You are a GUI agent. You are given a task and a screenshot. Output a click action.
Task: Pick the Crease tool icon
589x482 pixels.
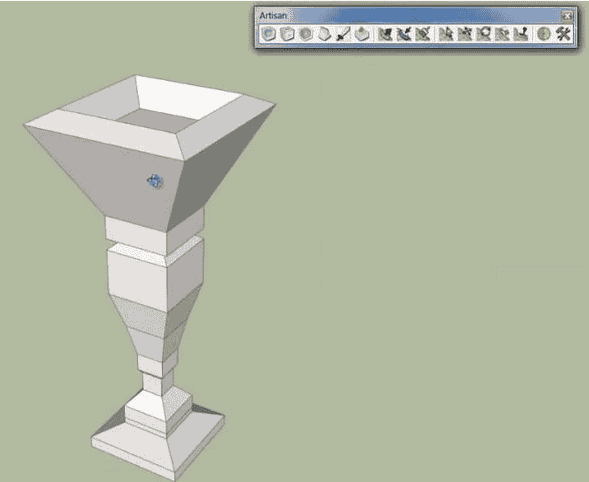pos(325,34)
